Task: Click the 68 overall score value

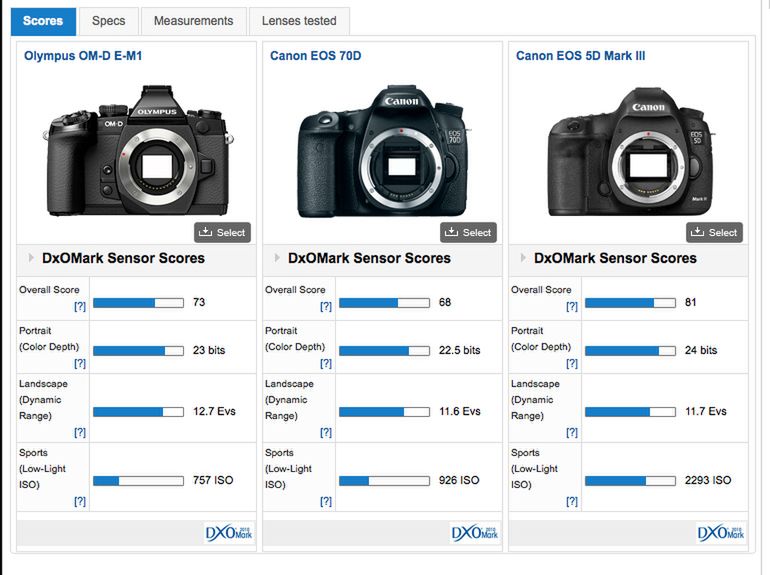Action: [x=445, y=302]
